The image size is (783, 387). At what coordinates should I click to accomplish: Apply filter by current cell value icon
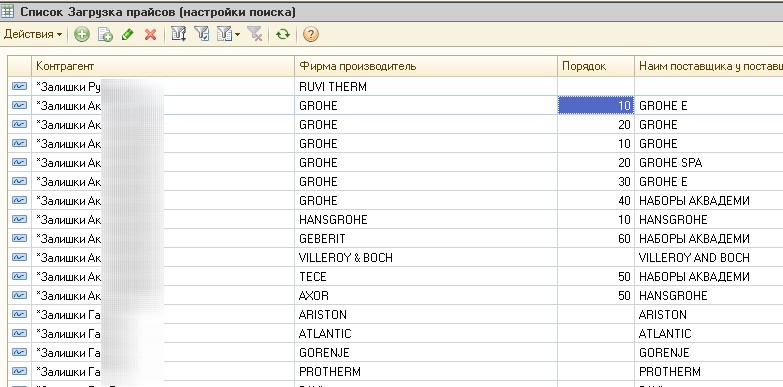(x=202, y=34)
